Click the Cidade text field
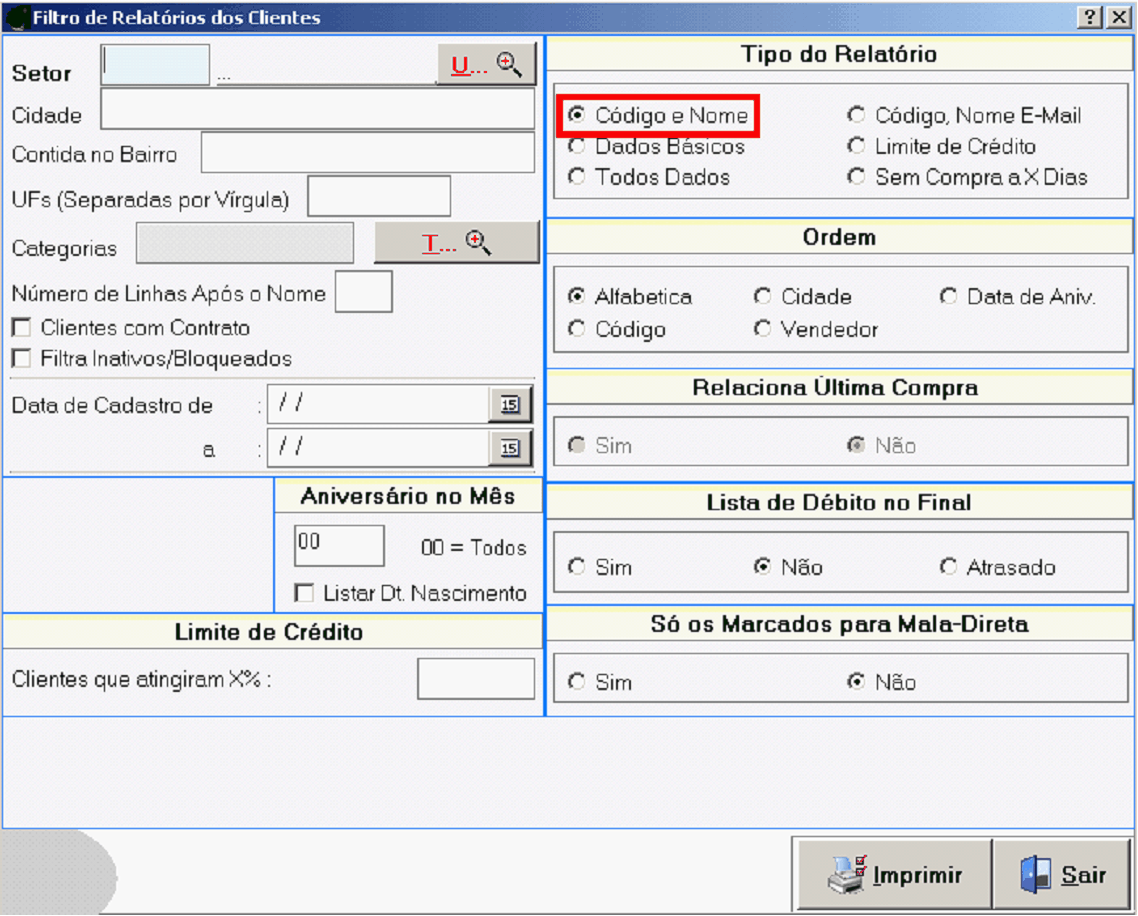 click(317, 110)
